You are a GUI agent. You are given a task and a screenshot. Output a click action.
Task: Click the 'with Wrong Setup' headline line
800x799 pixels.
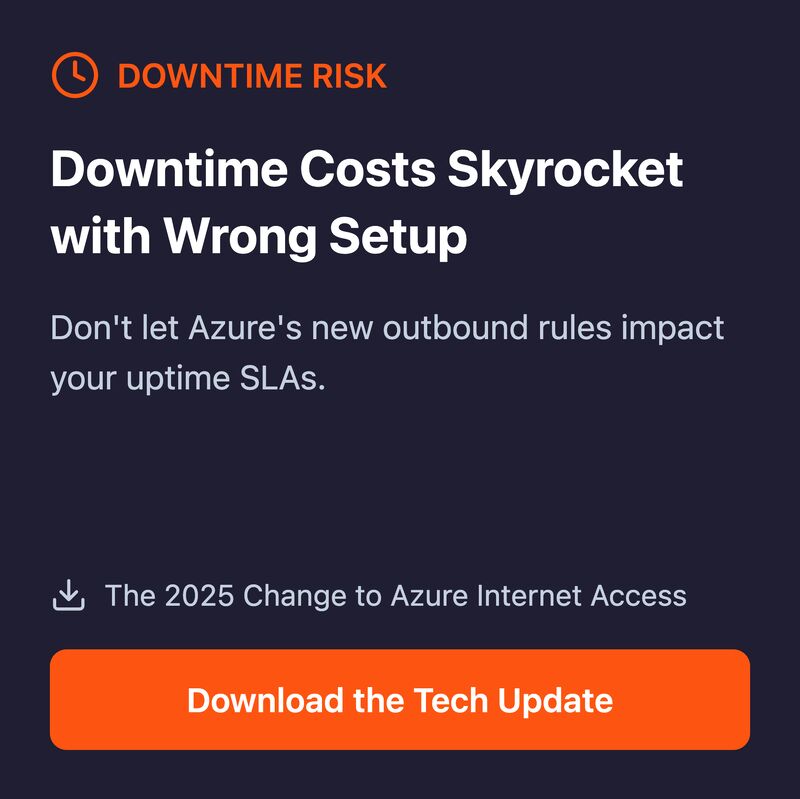click(x=259, y=236)
